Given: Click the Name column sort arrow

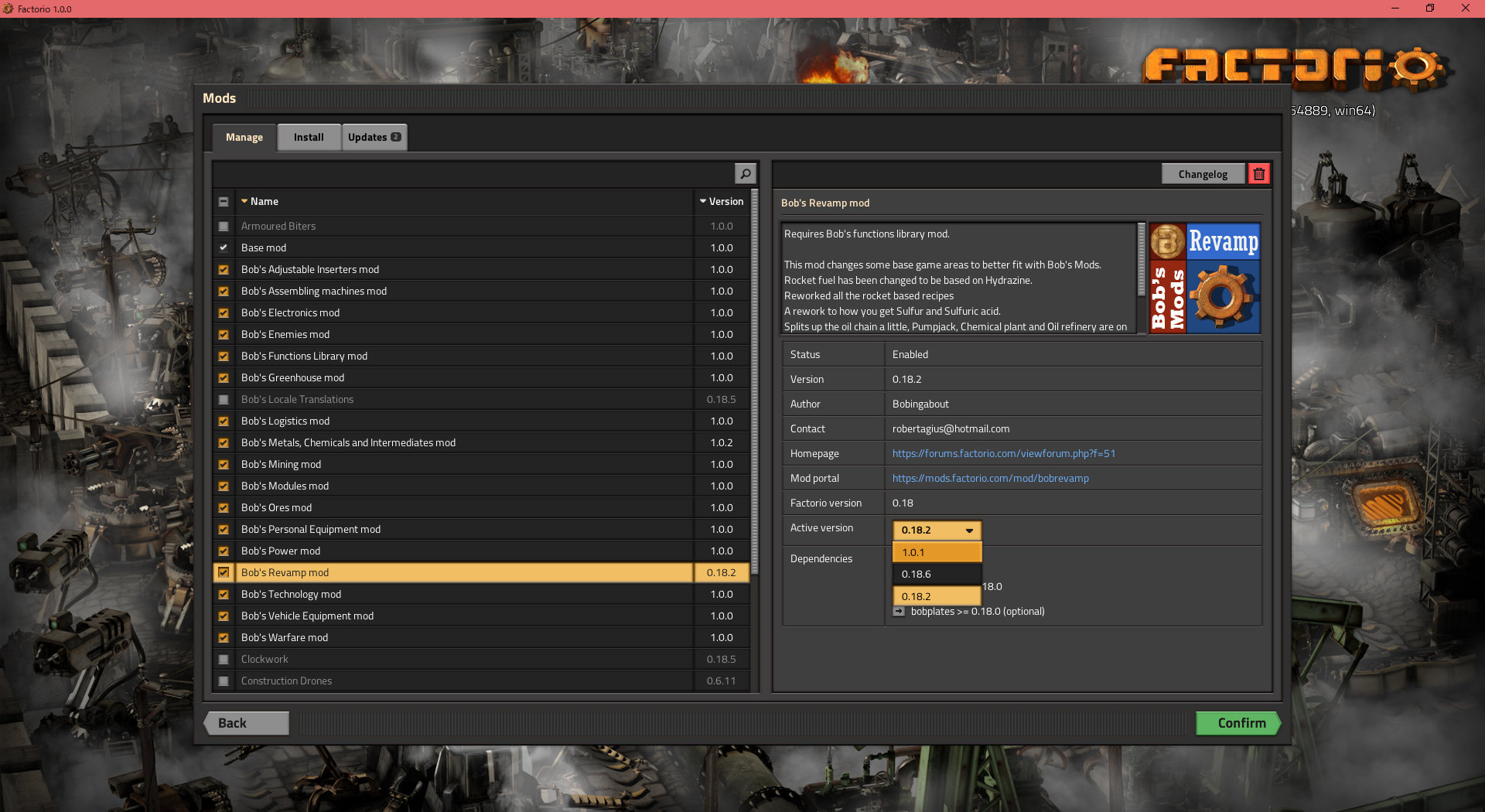Looking at the screenshot, I should (244, 201).
